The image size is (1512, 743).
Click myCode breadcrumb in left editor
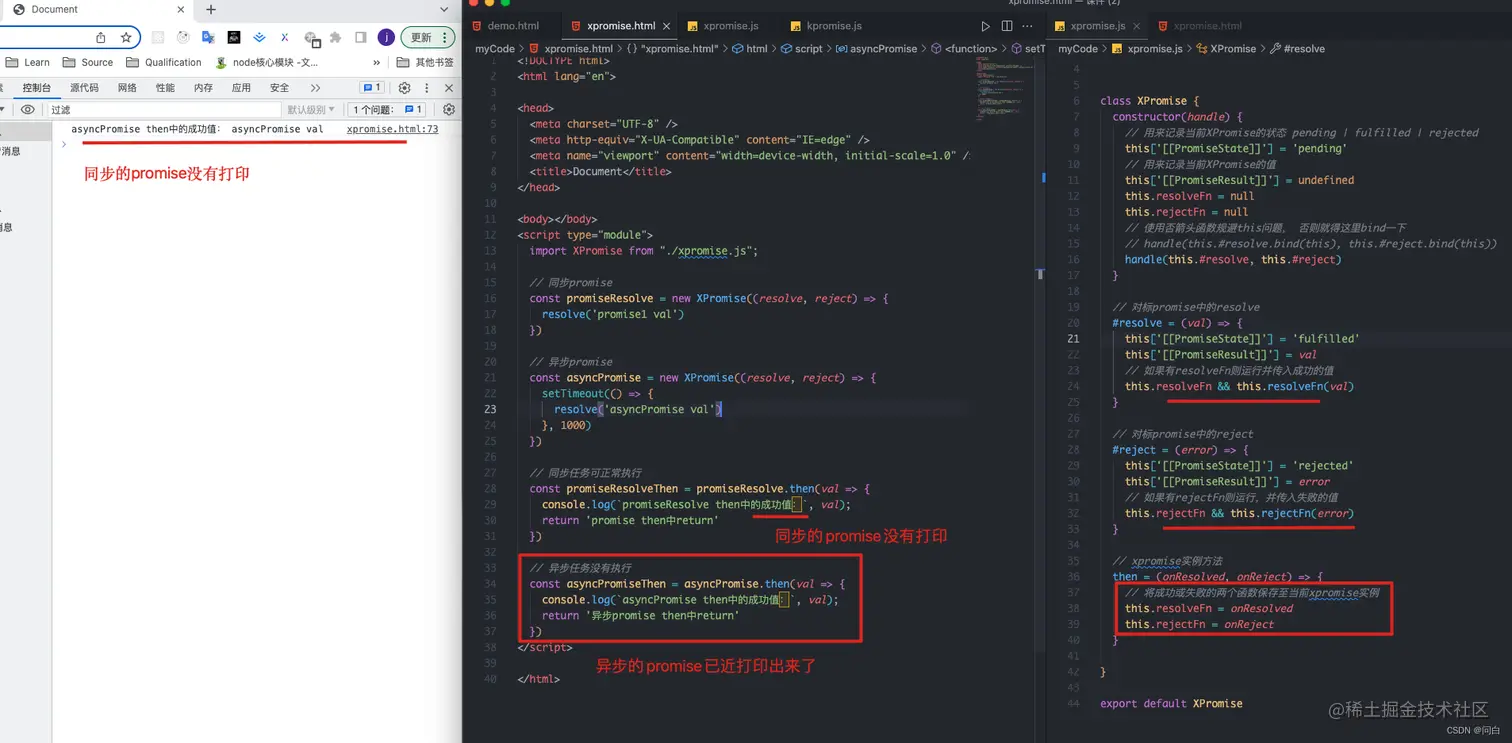tap(495, 48)
